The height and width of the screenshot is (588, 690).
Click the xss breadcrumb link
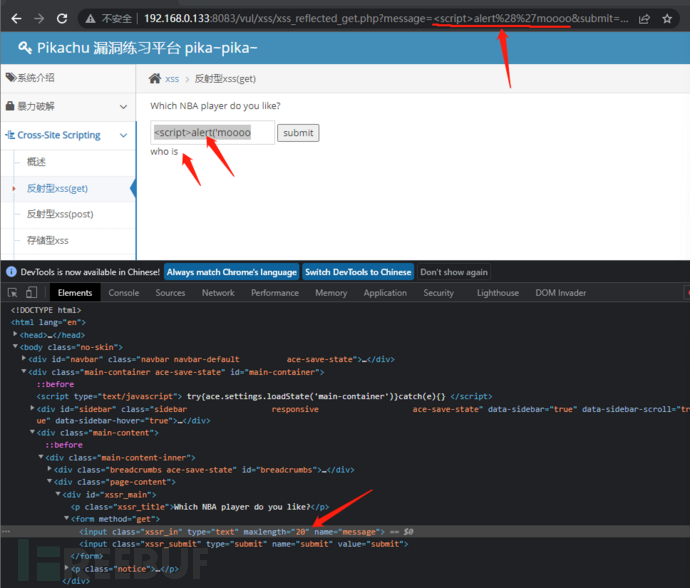pyautogui.click(x=172, y=79)
